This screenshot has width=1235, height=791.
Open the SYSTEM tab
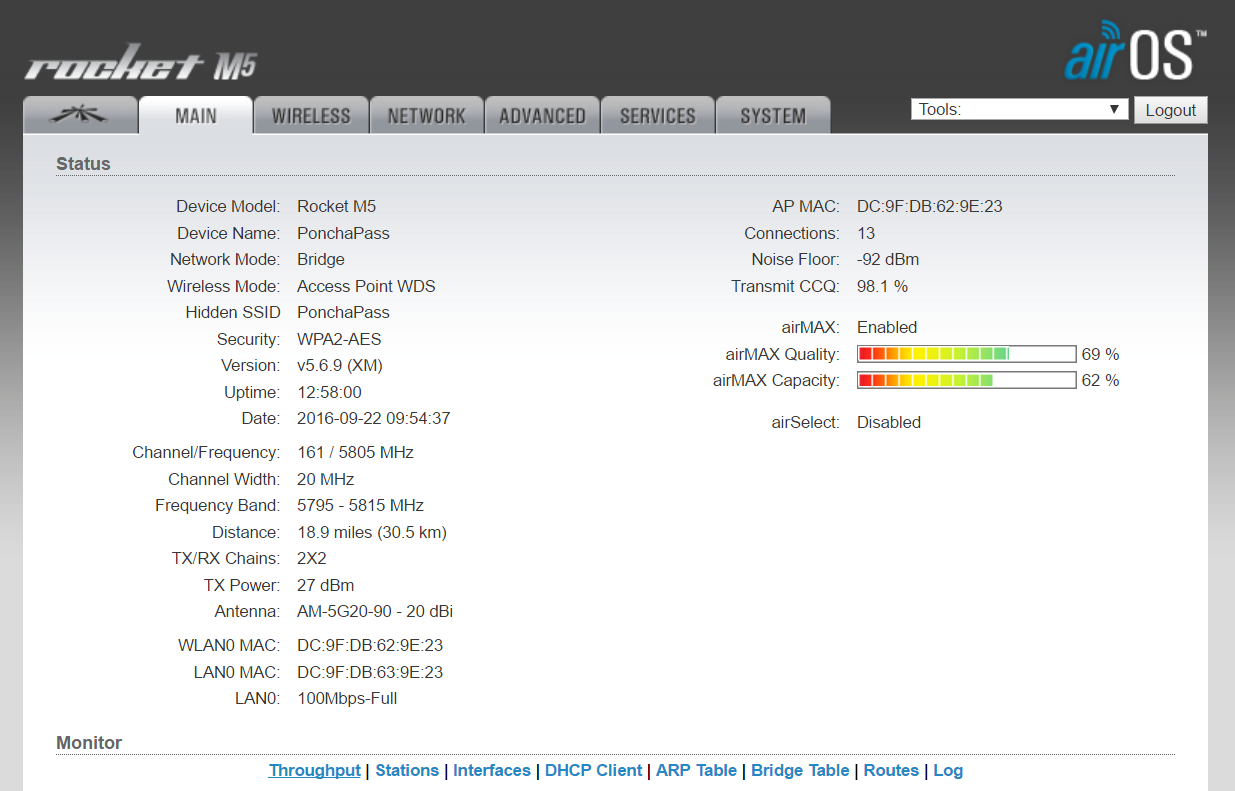[773, 116]
